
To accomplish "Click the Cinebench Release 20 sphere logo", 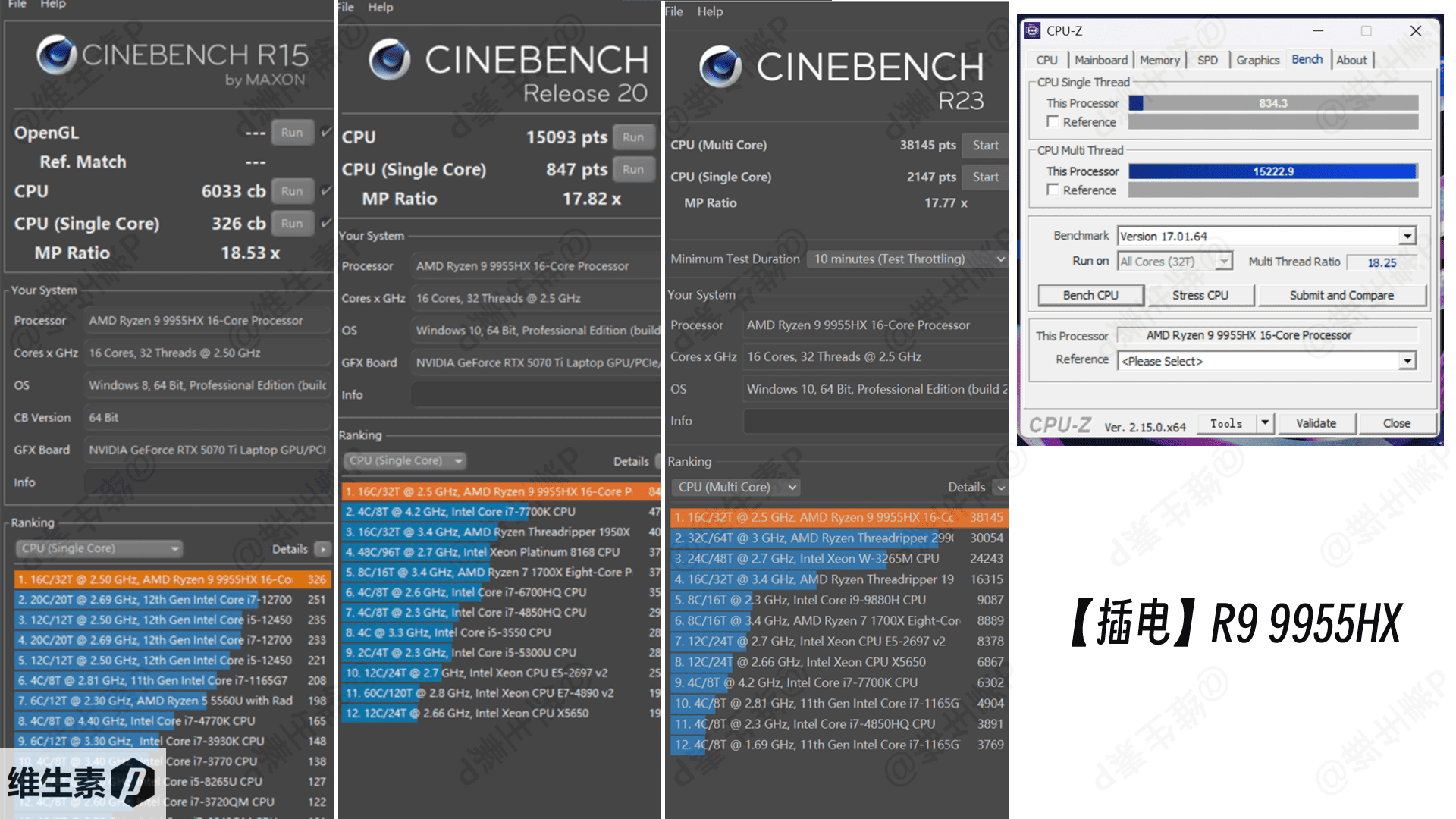I will pos(390,59).
